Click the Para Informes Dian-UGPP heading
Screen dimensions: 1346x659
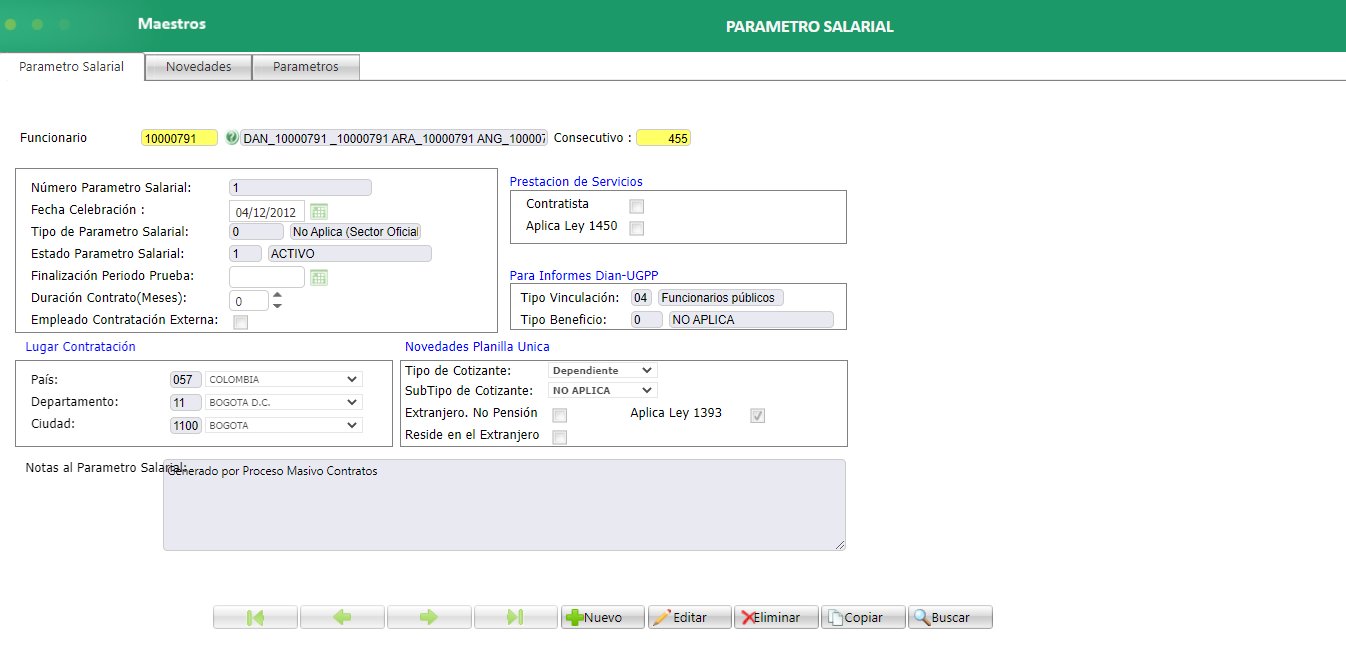tap(584, 275)
